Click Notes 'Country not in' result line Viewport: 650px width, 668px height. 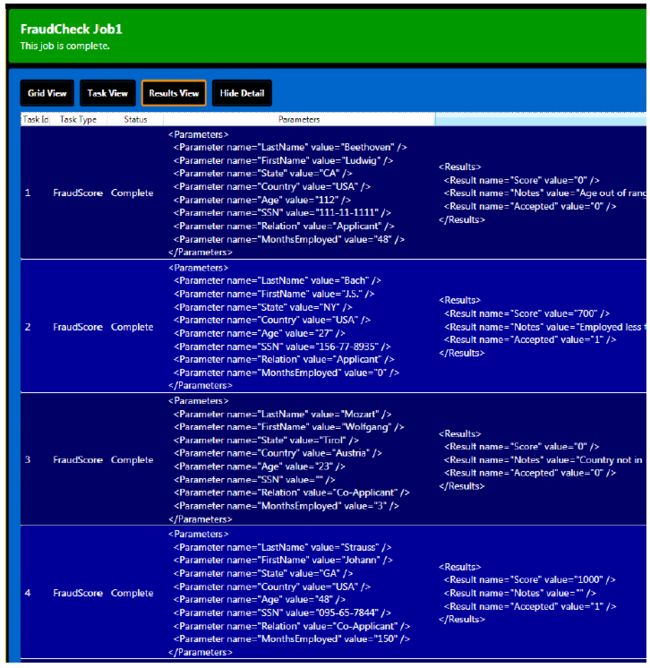544,460
